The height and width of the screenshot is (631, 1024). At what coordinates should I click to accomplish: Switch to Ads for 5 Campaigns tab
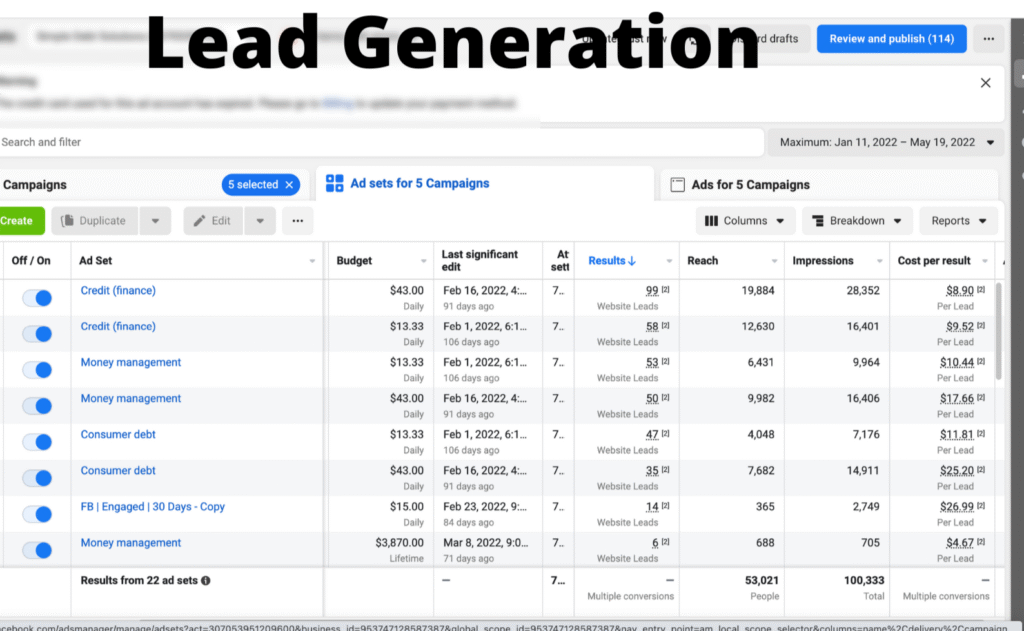point(750,185)
